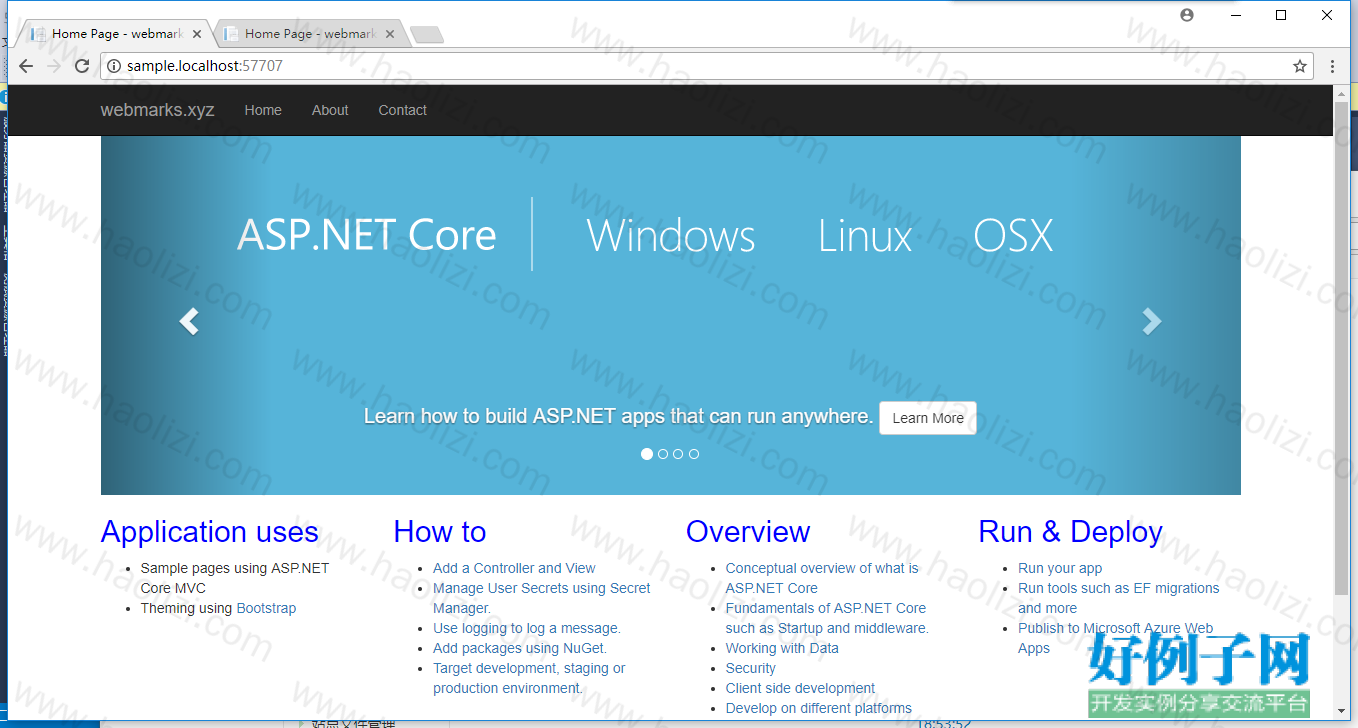Screen dimensions: 1358x728
Task: Show the previous carousel slide
Action: tap(188, 321)
